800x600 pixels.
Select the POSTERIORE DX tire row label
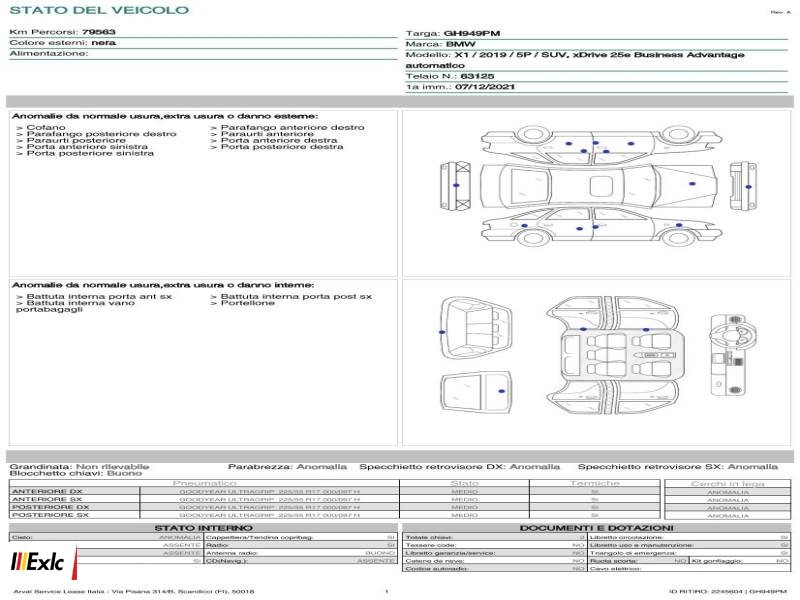click(x=50, y=507)
